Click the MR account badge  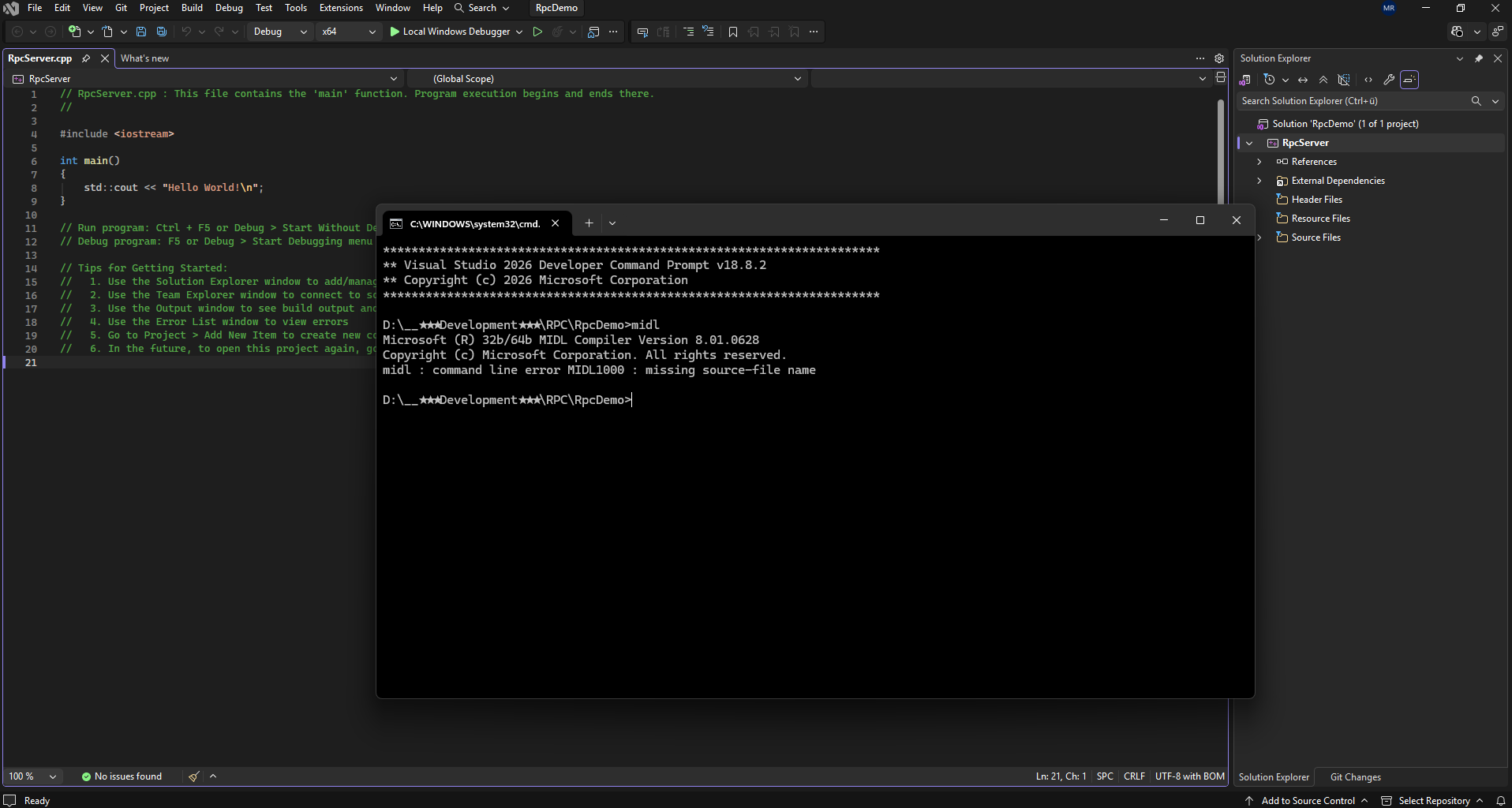1389,8
